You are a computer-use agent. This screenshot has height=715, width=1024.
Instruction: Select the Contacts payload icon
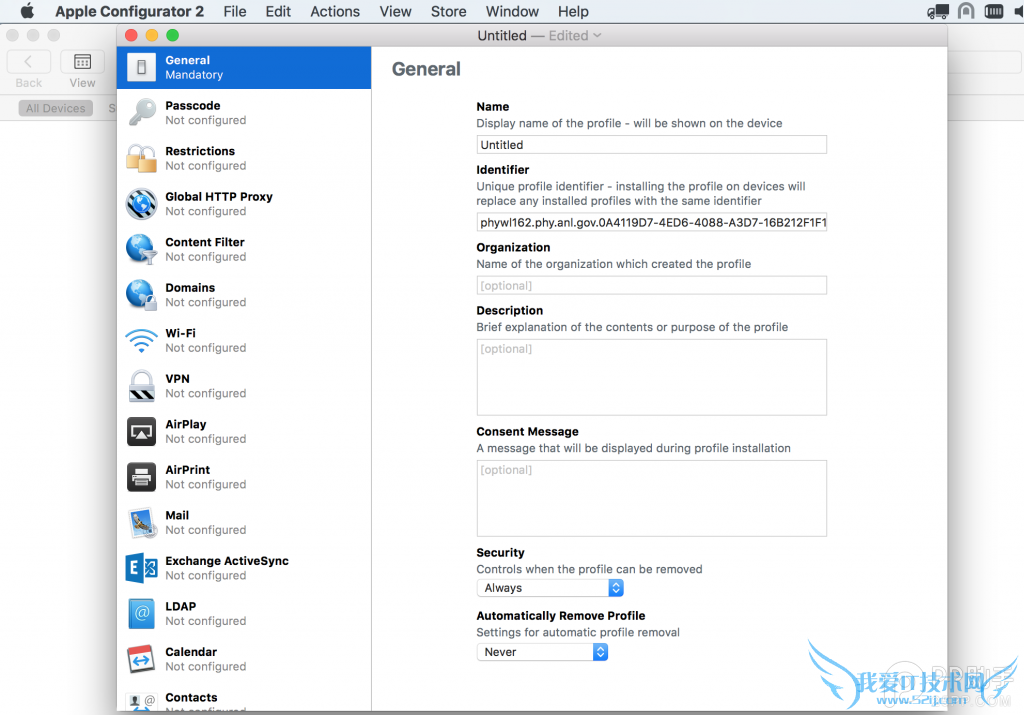pyautogui.click(x=141, y=702)
